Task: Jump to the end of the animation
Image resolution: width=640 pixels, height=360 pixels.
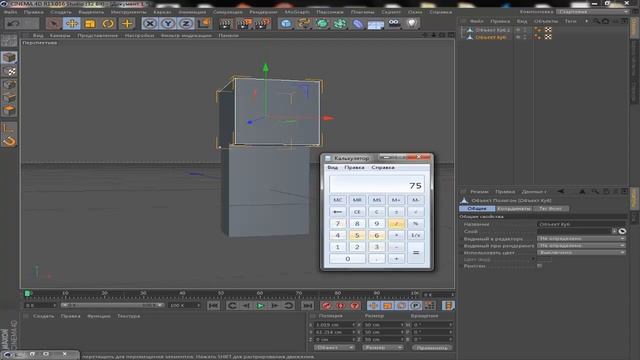Action: pyautogui.click(x=307, y=305)
